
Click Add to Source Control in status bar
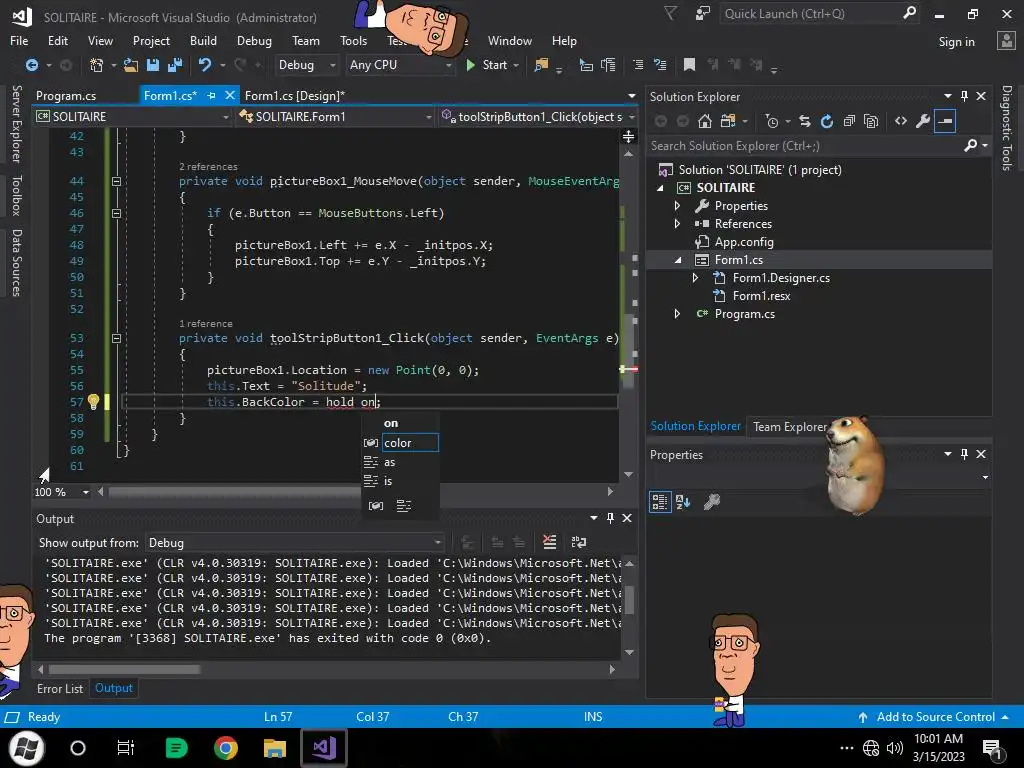tap(935, 716)
